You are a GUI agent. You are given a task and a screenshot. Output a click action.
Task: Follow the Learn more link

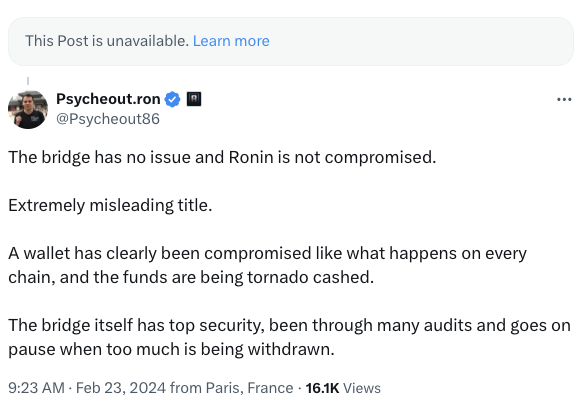(231, 41)
